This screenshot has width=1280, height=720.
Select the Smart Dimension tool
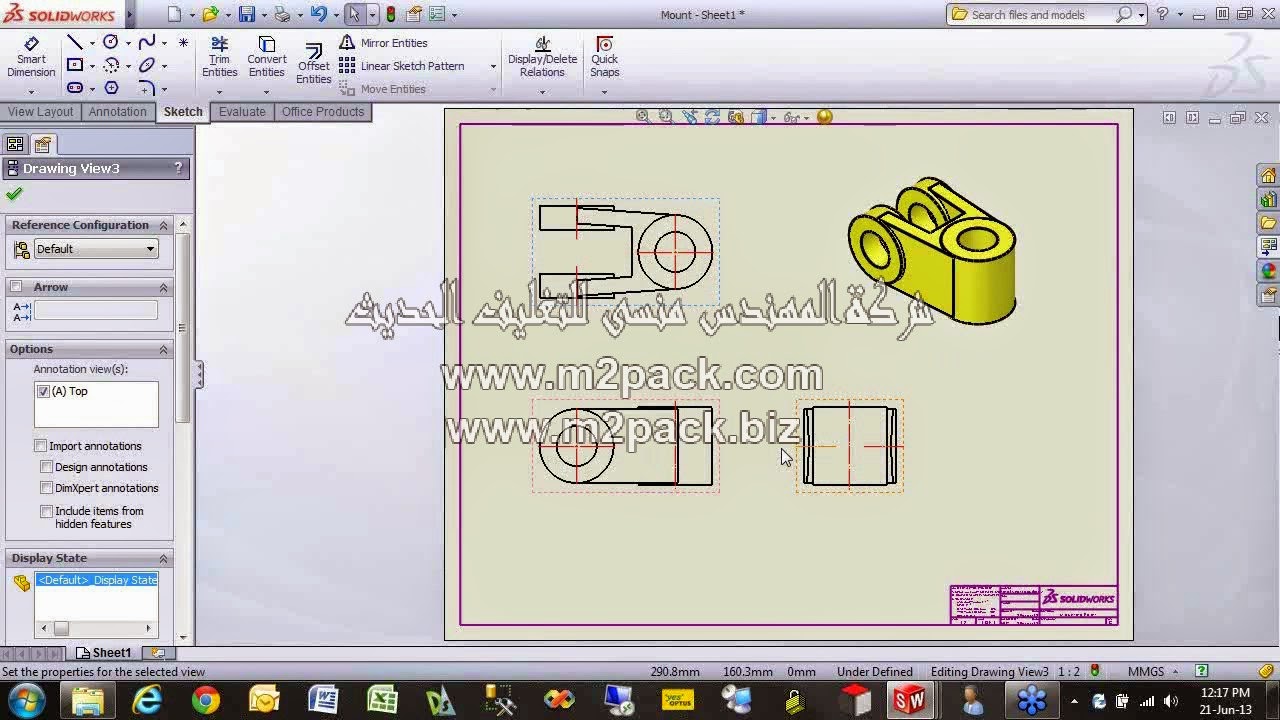(31, 57)
